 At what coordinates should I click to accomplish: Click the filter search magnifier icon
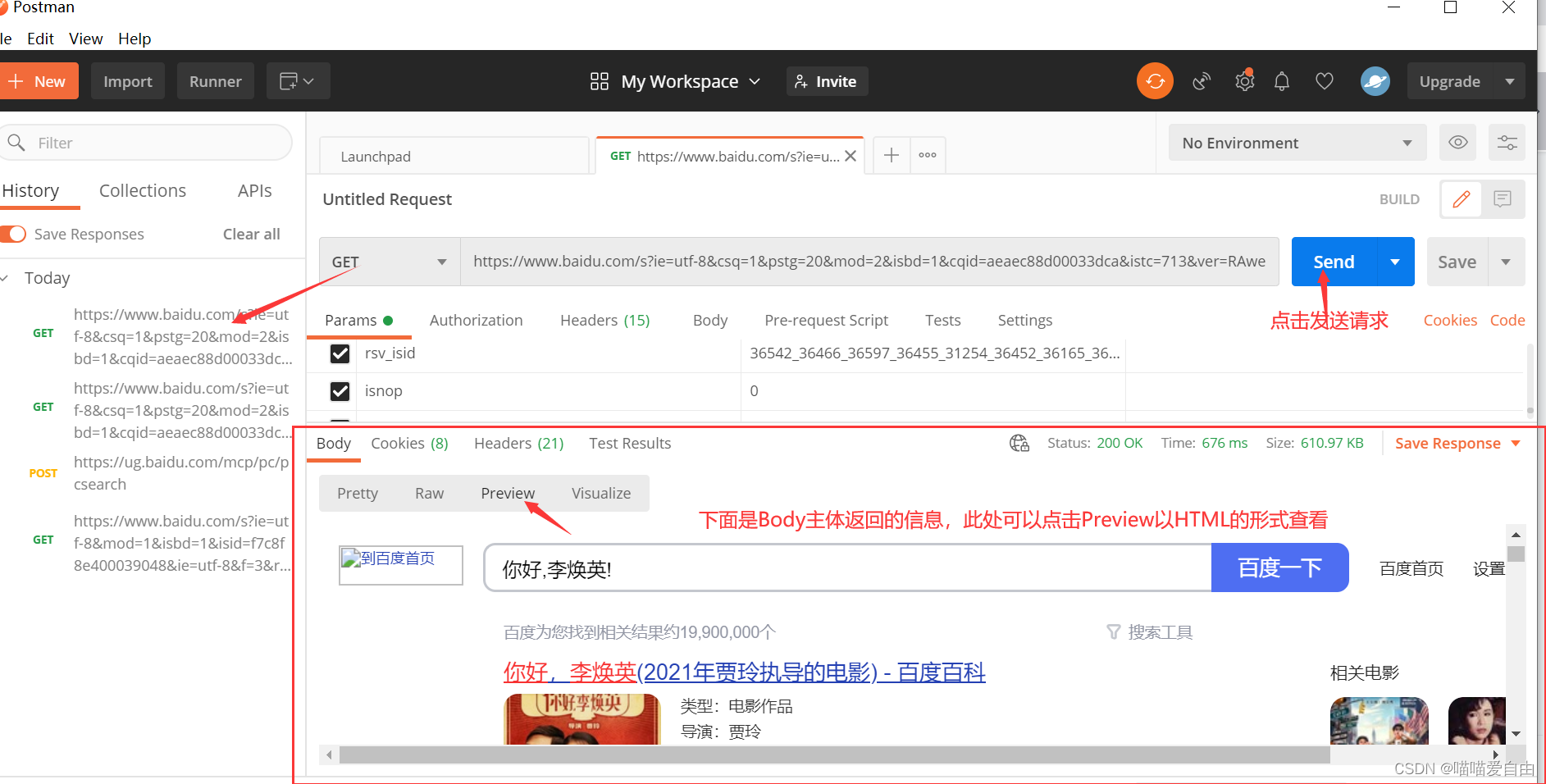coord(16,143)
